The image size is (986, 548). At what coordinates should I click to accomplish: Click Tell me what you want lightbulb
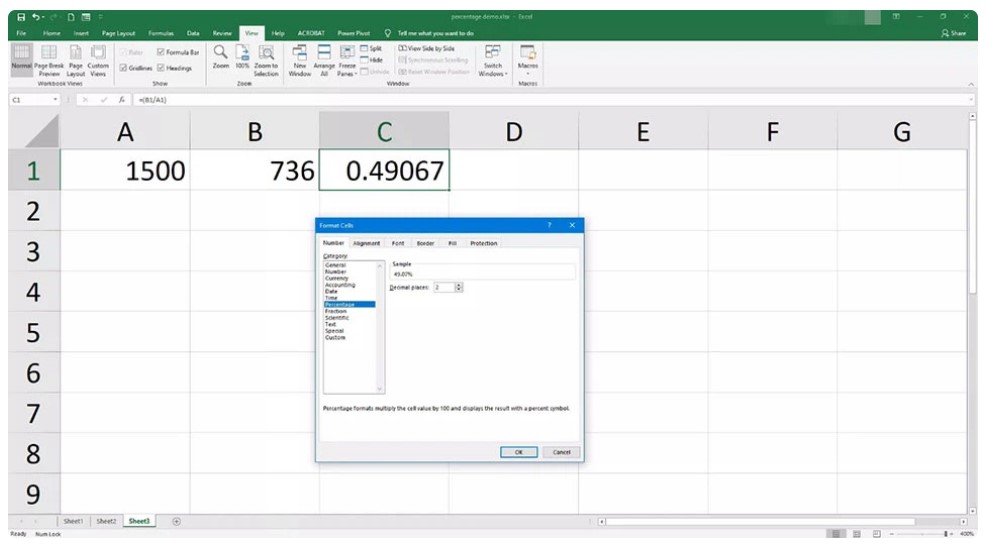[387, 33]
